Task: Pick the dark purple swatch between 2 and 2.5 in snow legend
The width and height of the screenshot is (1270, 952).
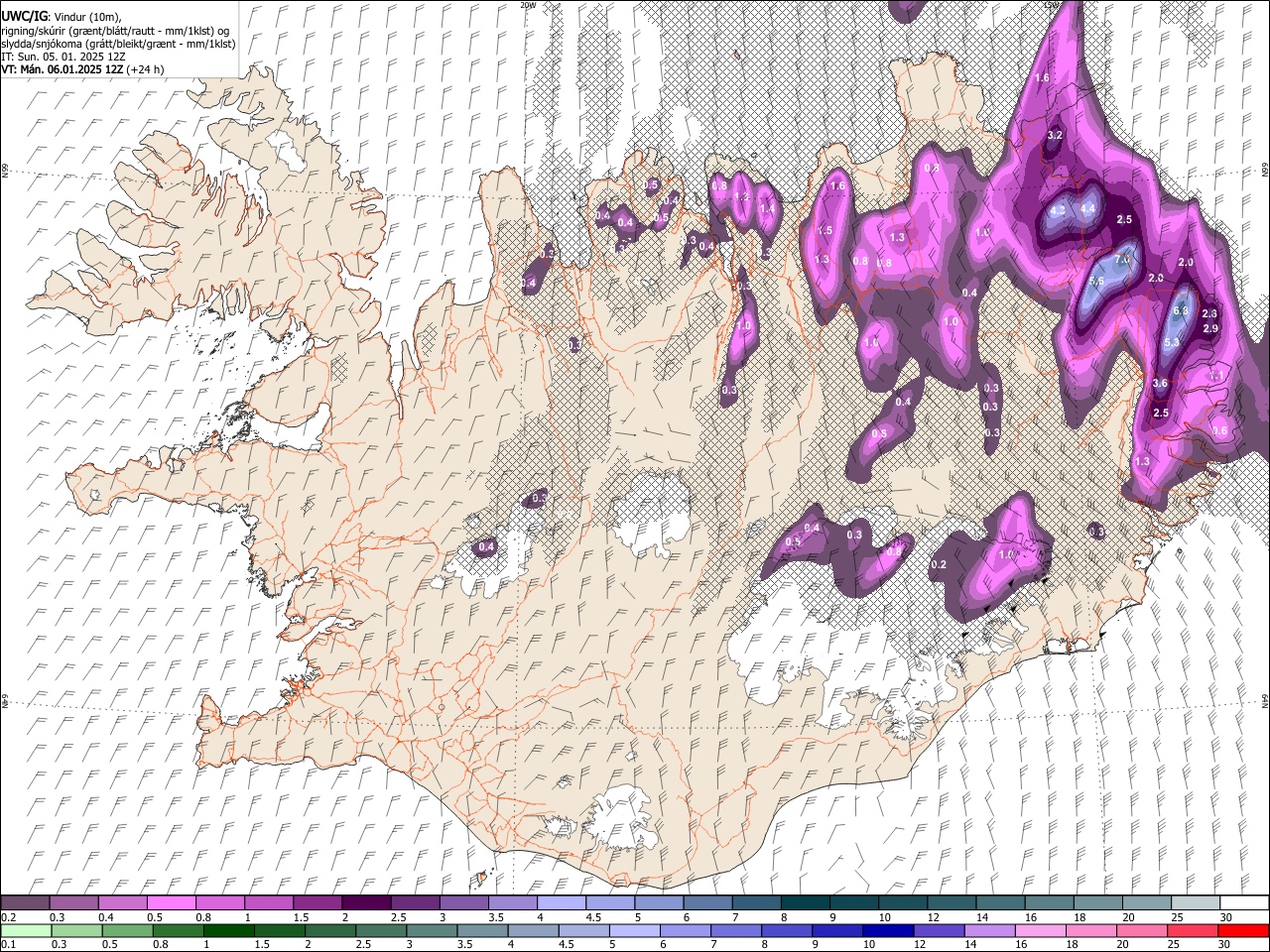Action: pyautogui.click(x=365, y=902)
